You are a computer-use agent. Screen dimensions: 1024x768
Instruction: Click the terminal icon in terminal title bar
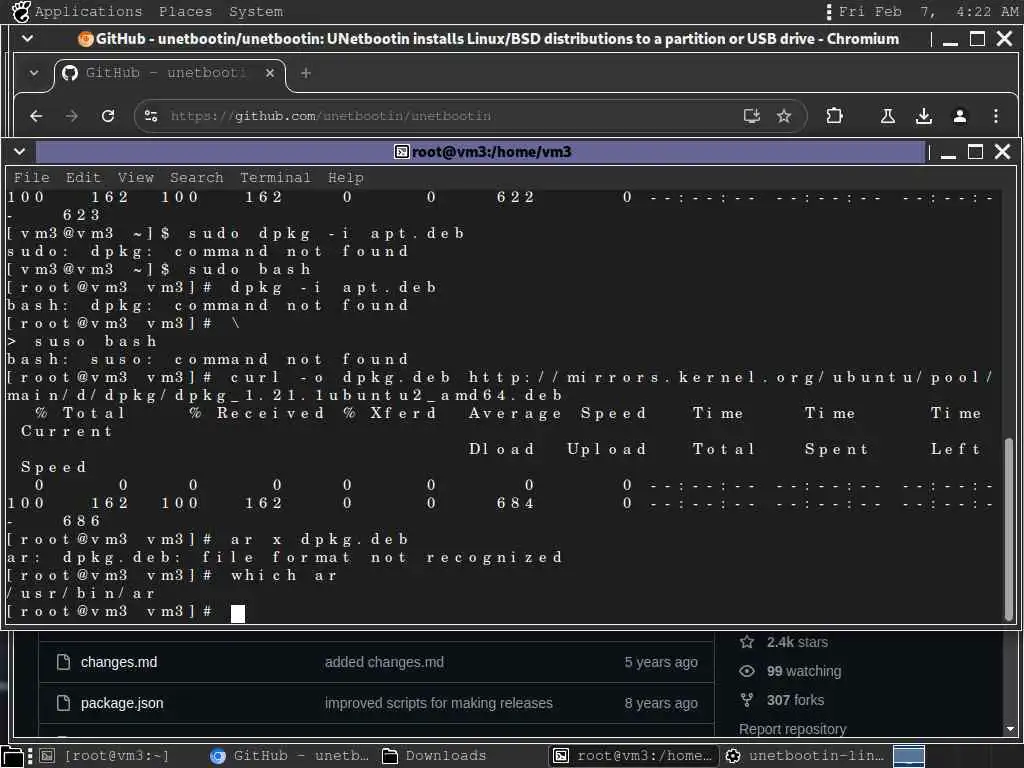402,152
